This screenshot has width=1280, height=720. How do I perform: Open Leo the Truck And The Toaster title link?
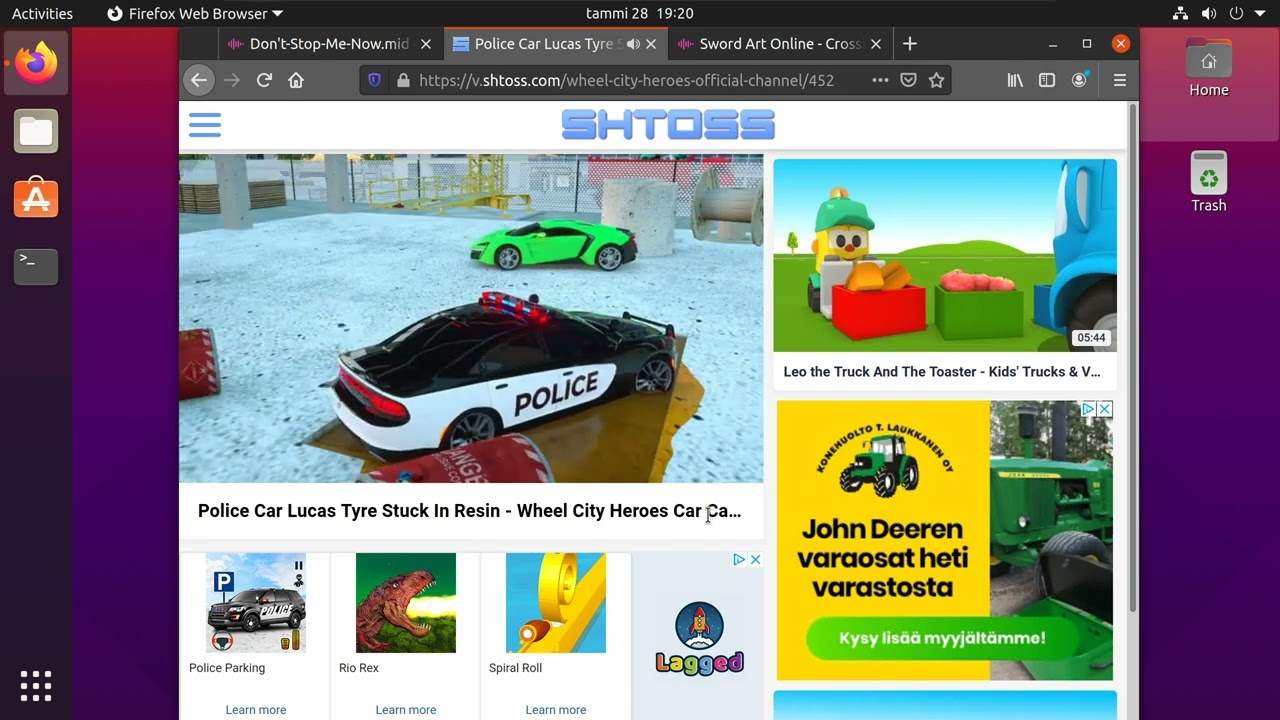pyautogui.click(x=942, y=372)
